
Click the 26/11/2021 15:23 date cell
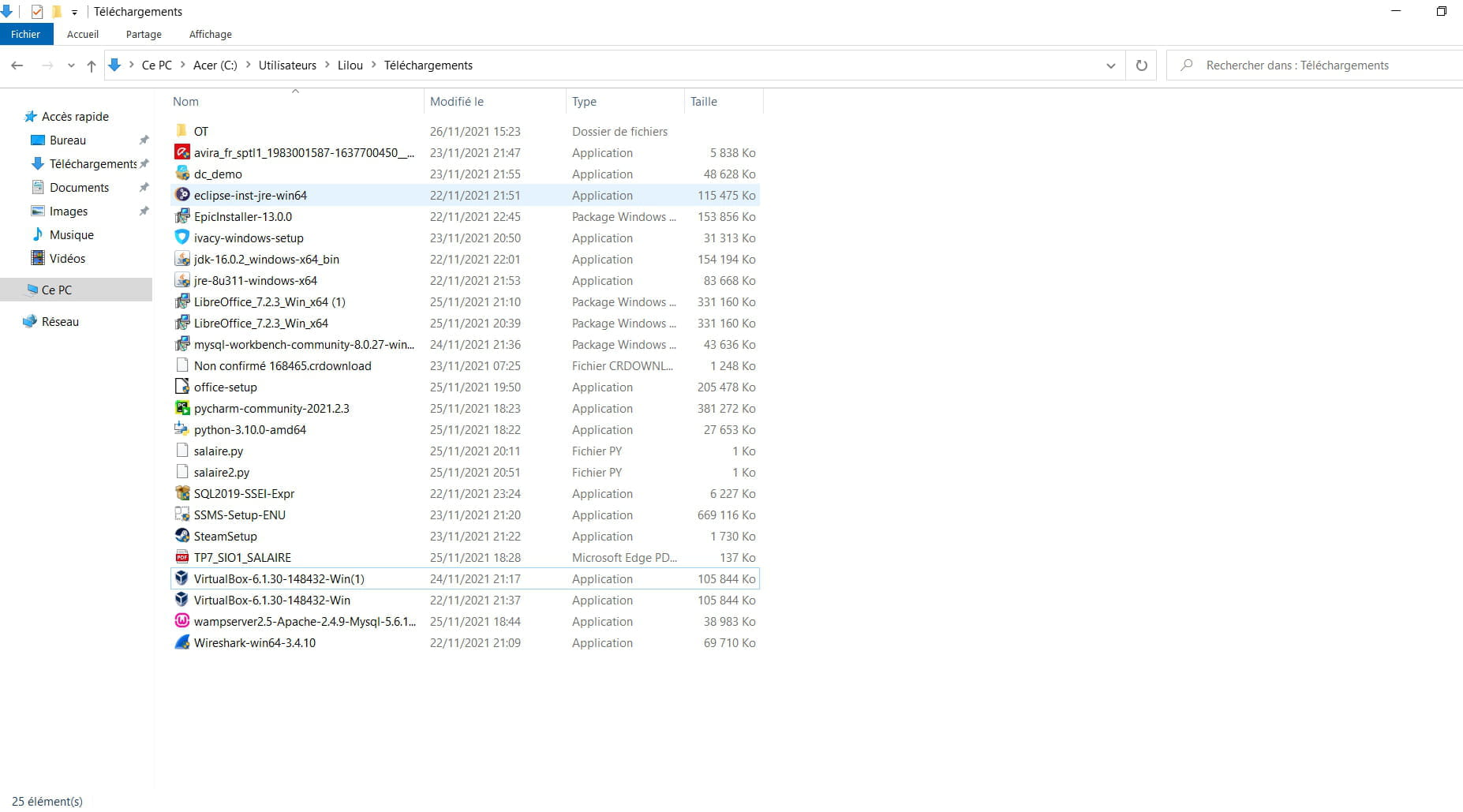[x=475, y=131]
